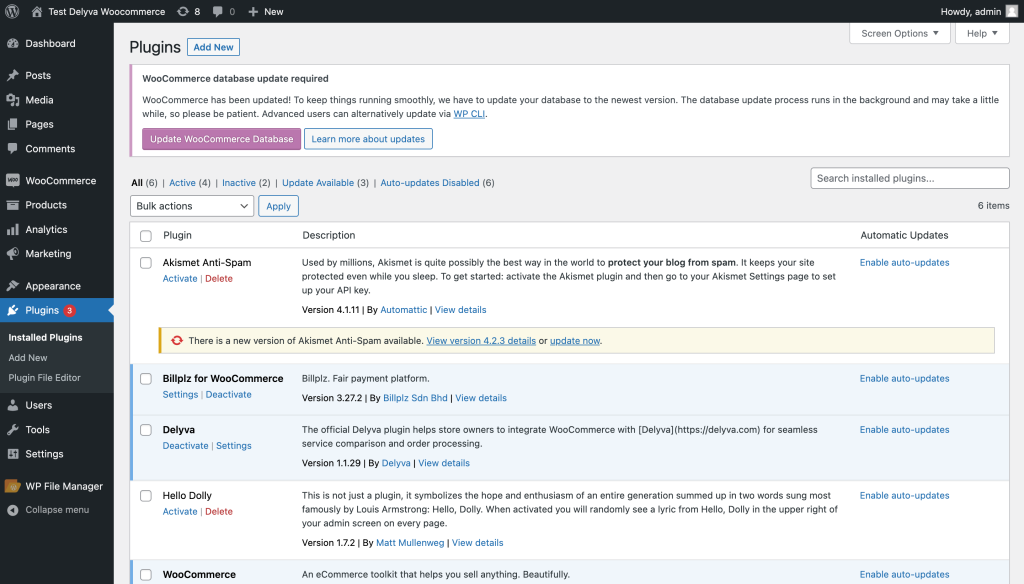This screenshot has height=584, width=1024.
Task: Click update now for Akismet
Action: (x=575, y=341)
